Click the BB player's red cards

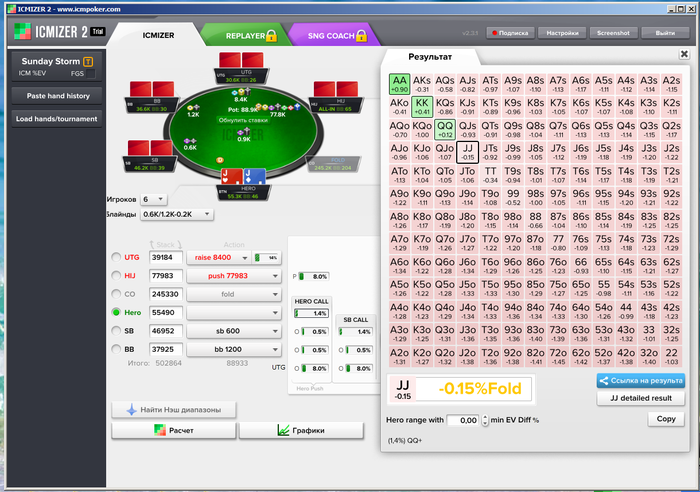[x=152, y=89]
